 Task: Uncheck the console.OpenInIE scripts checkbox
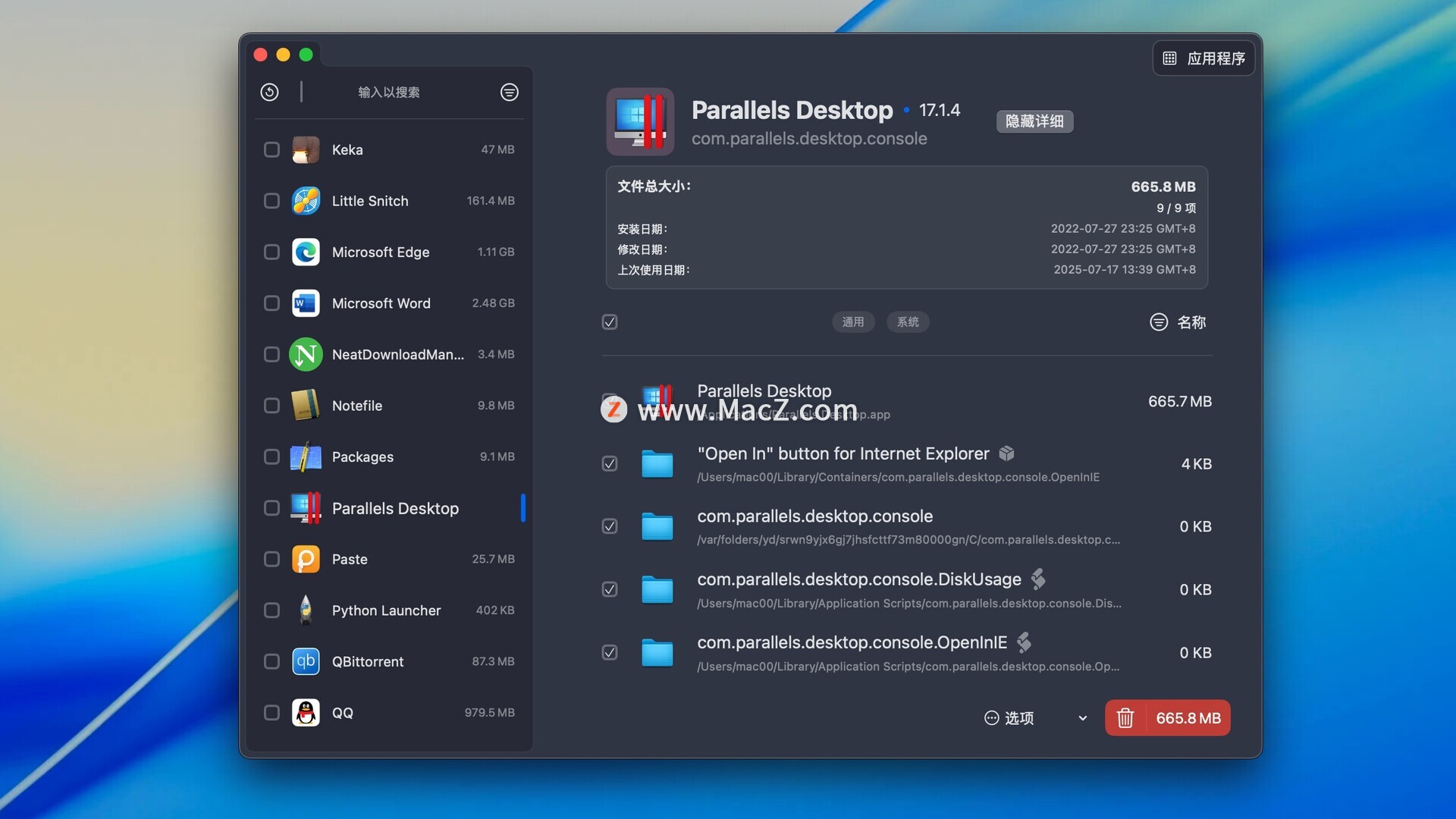coord(610,652)
